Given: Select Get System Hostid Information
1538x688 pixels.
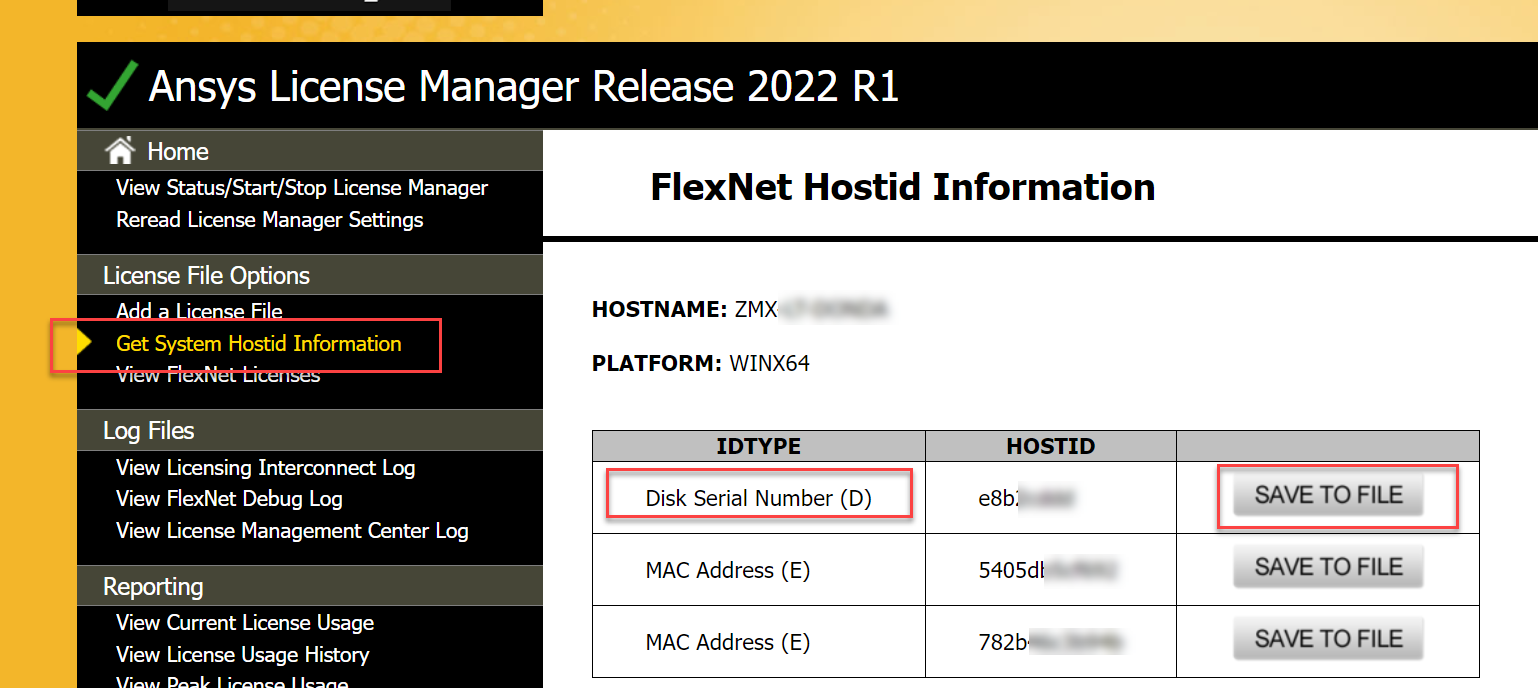Looking at the screenshot, I should pos(259,344).
